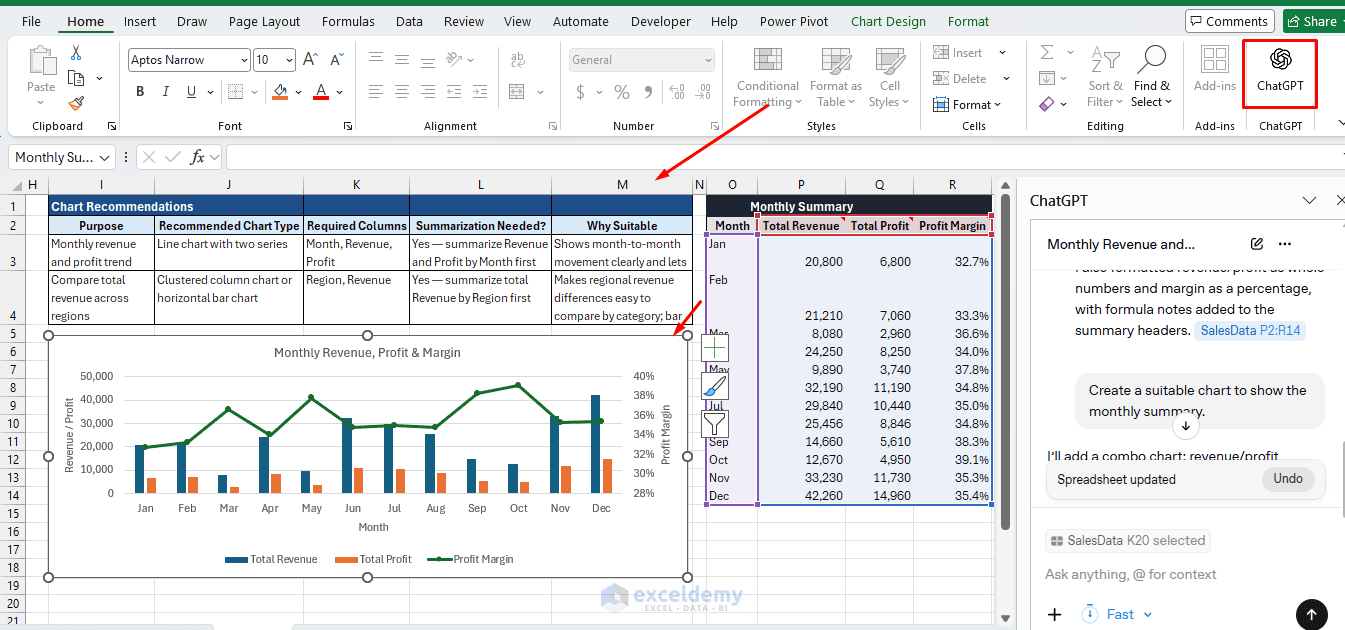Screen dimensions: 1345x630
Task: Apply the orange fill color bucket
Action: pos(280,91)
